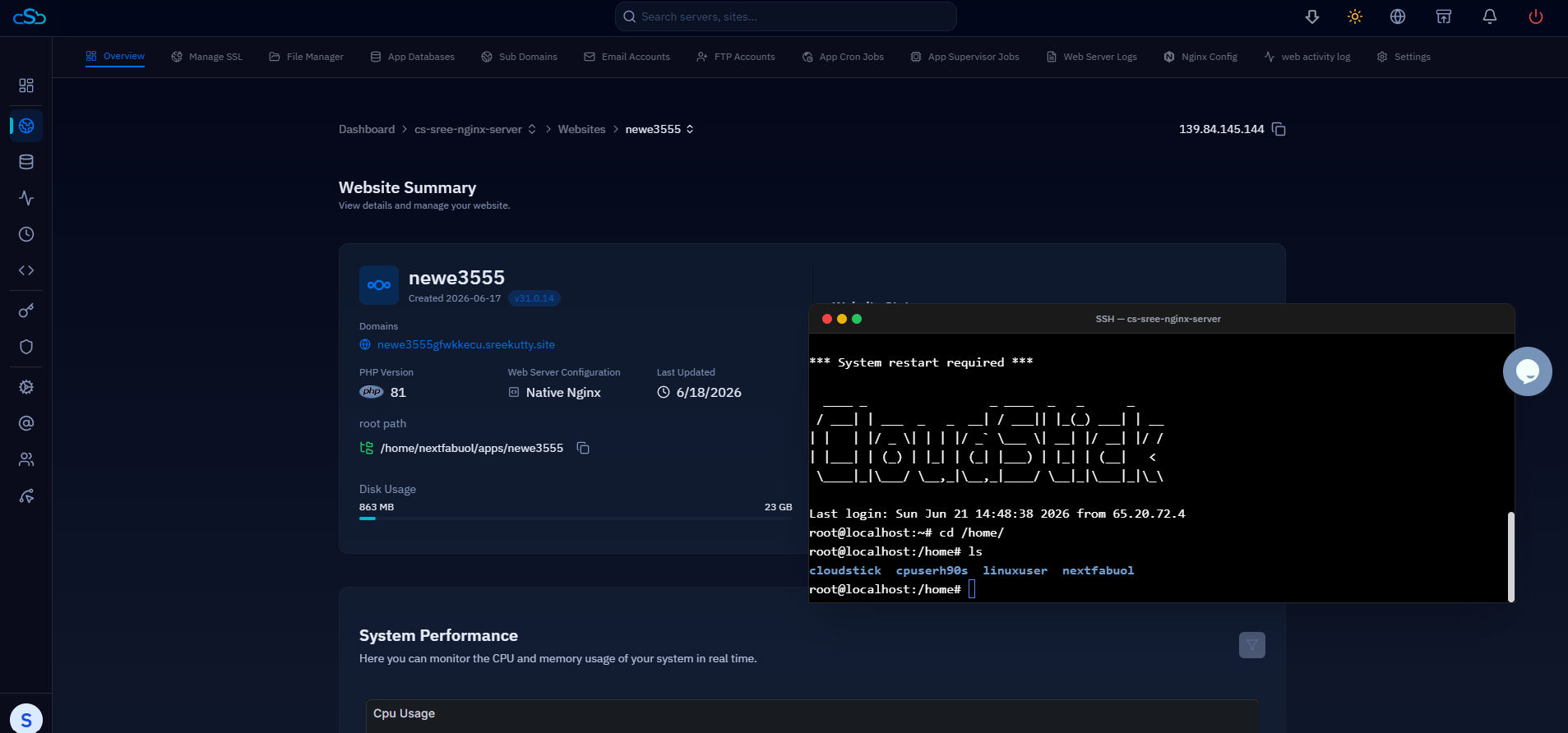The height and width of the screenshot is (733, 1568).
Task: Click the linuxuser directory in the terminal
Action: tap(1015, 570)
